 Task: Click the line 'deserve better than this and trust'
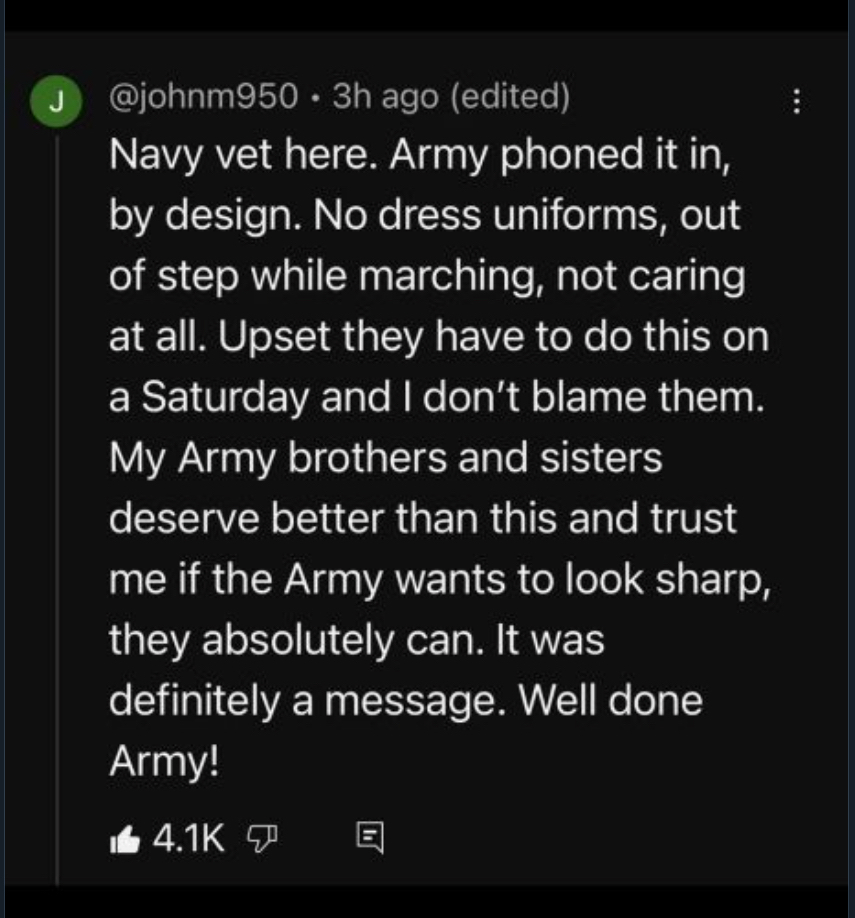coord(422,518)
